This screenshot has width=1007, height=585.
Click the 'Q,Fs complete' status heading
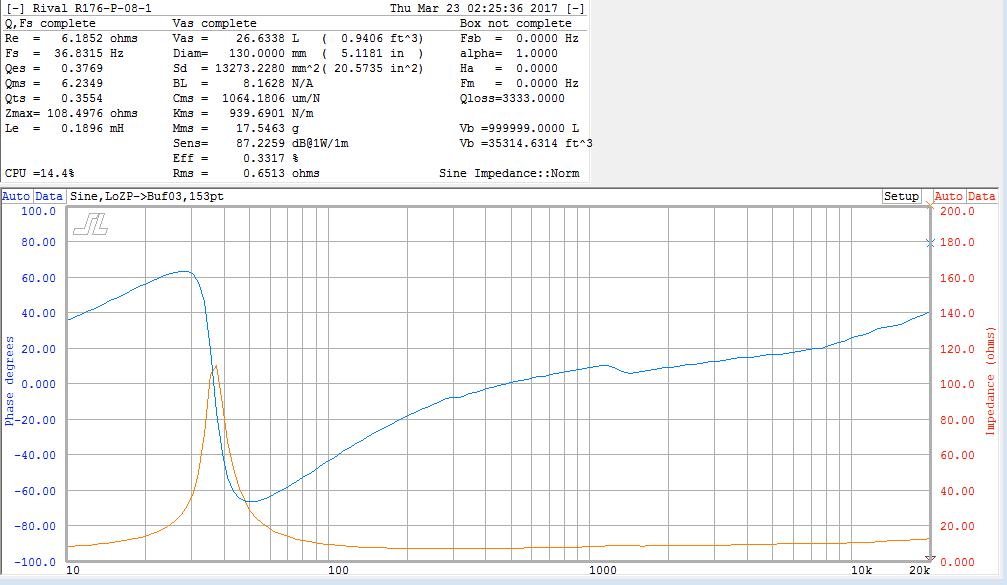[50, 23]
